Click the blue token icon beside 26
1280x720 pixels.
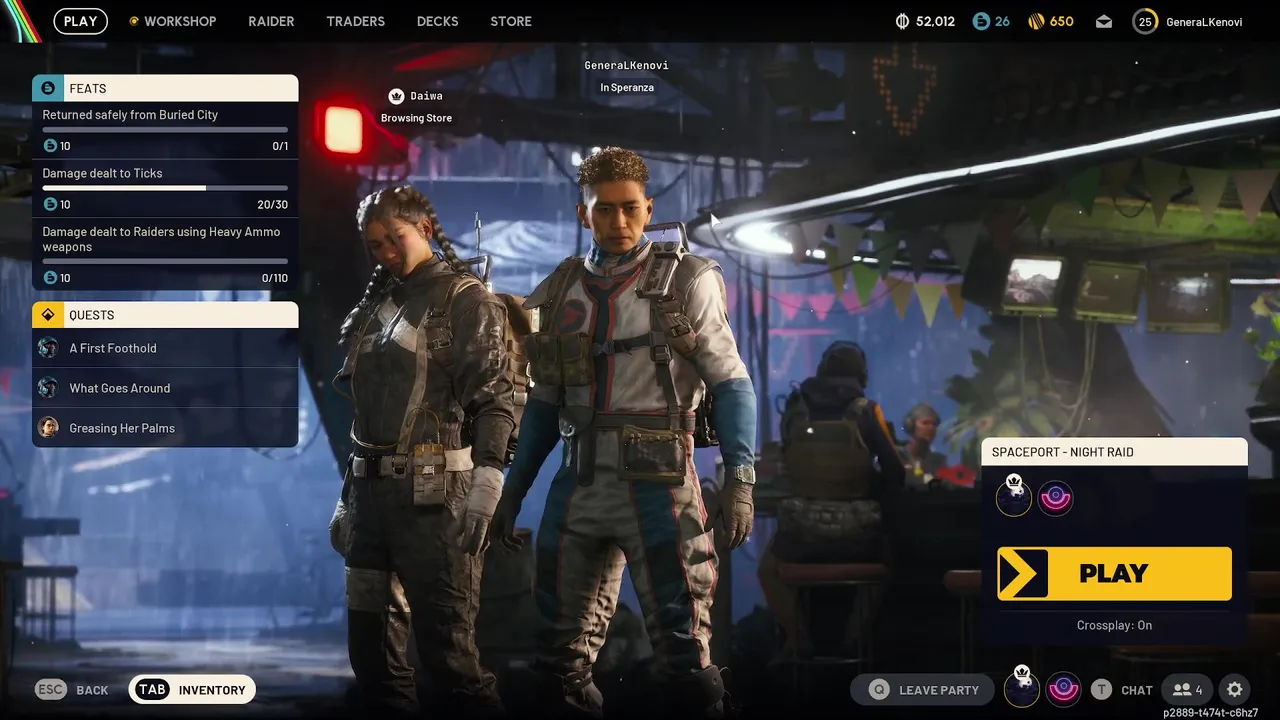[x=981, y=21]
